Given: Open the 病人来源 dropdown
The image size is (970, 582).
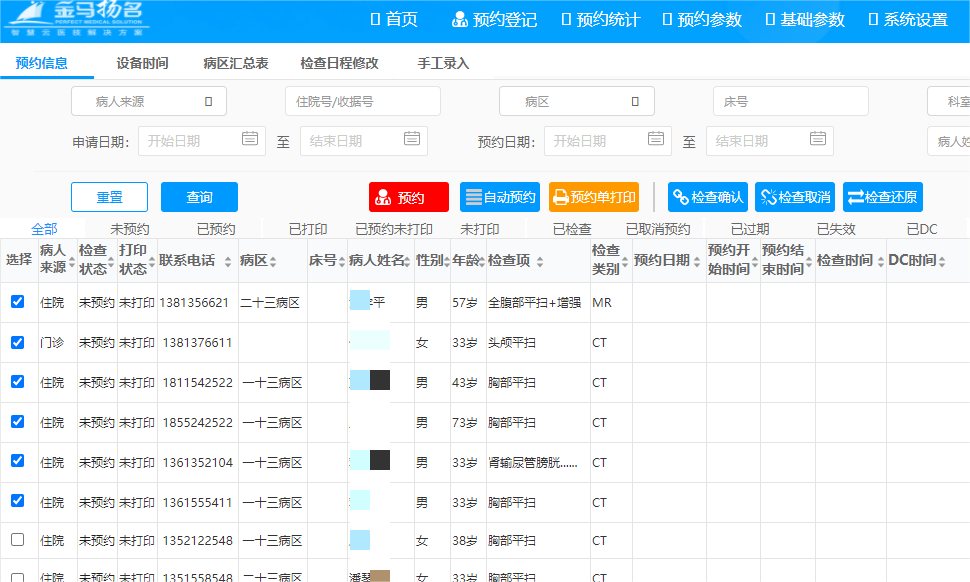Looking at the screenshot, I should click(149, 101).
